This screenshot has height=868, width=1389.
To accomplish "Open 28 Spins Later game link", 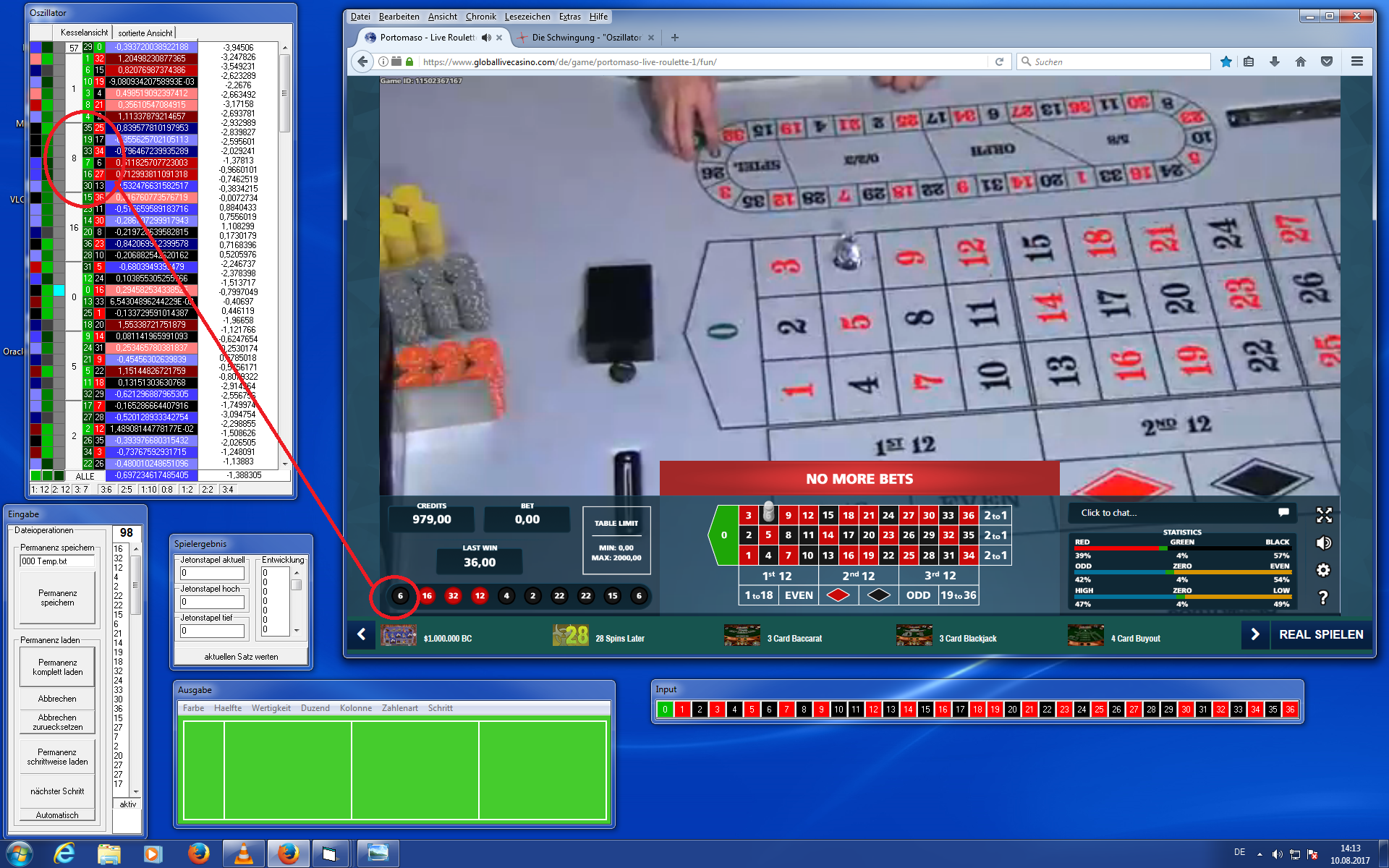I will click(598, 636).
